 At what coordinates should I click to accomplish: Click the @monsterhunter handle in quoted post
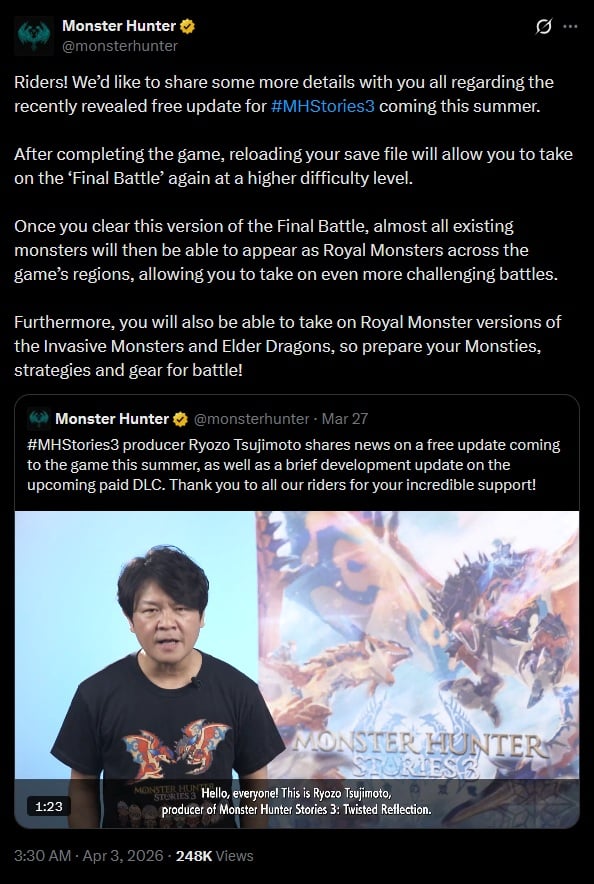pos(251,419)
